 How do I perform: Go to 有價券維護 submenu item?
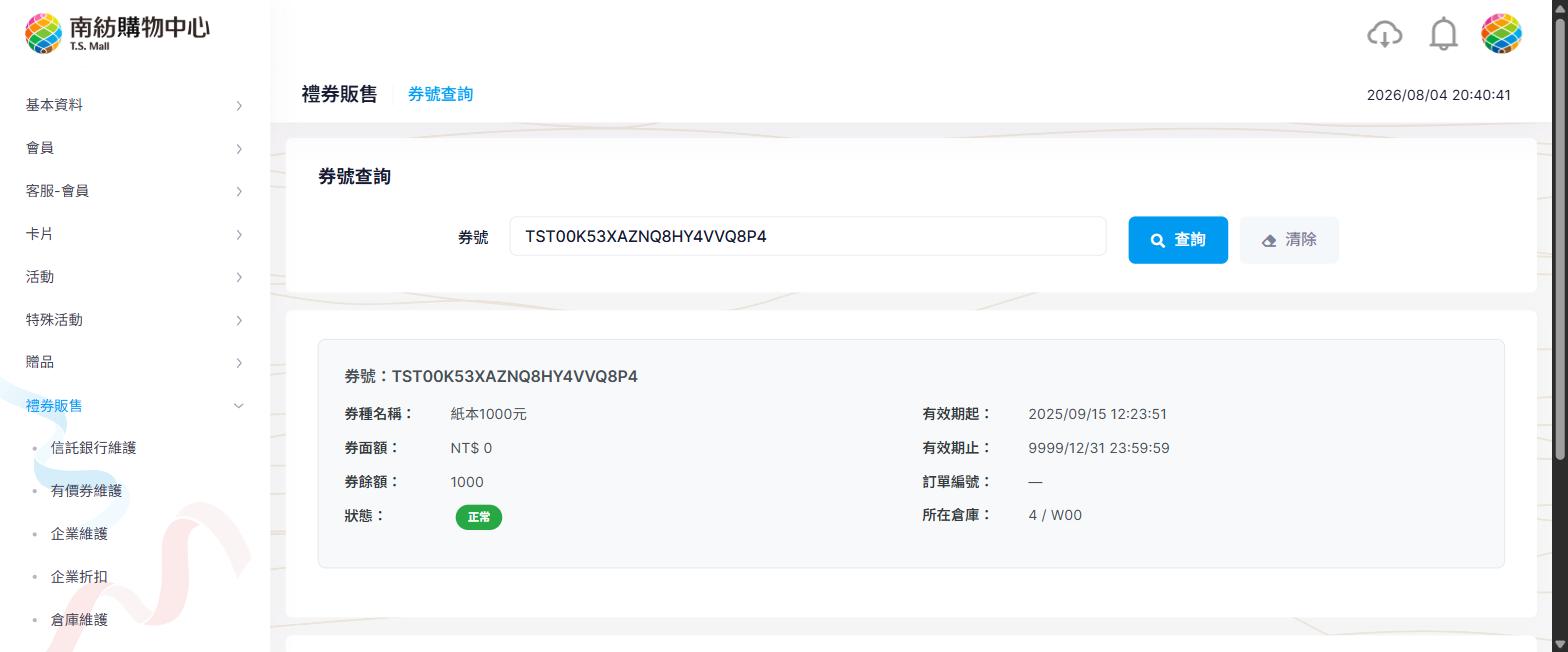[x=86, y=491]
